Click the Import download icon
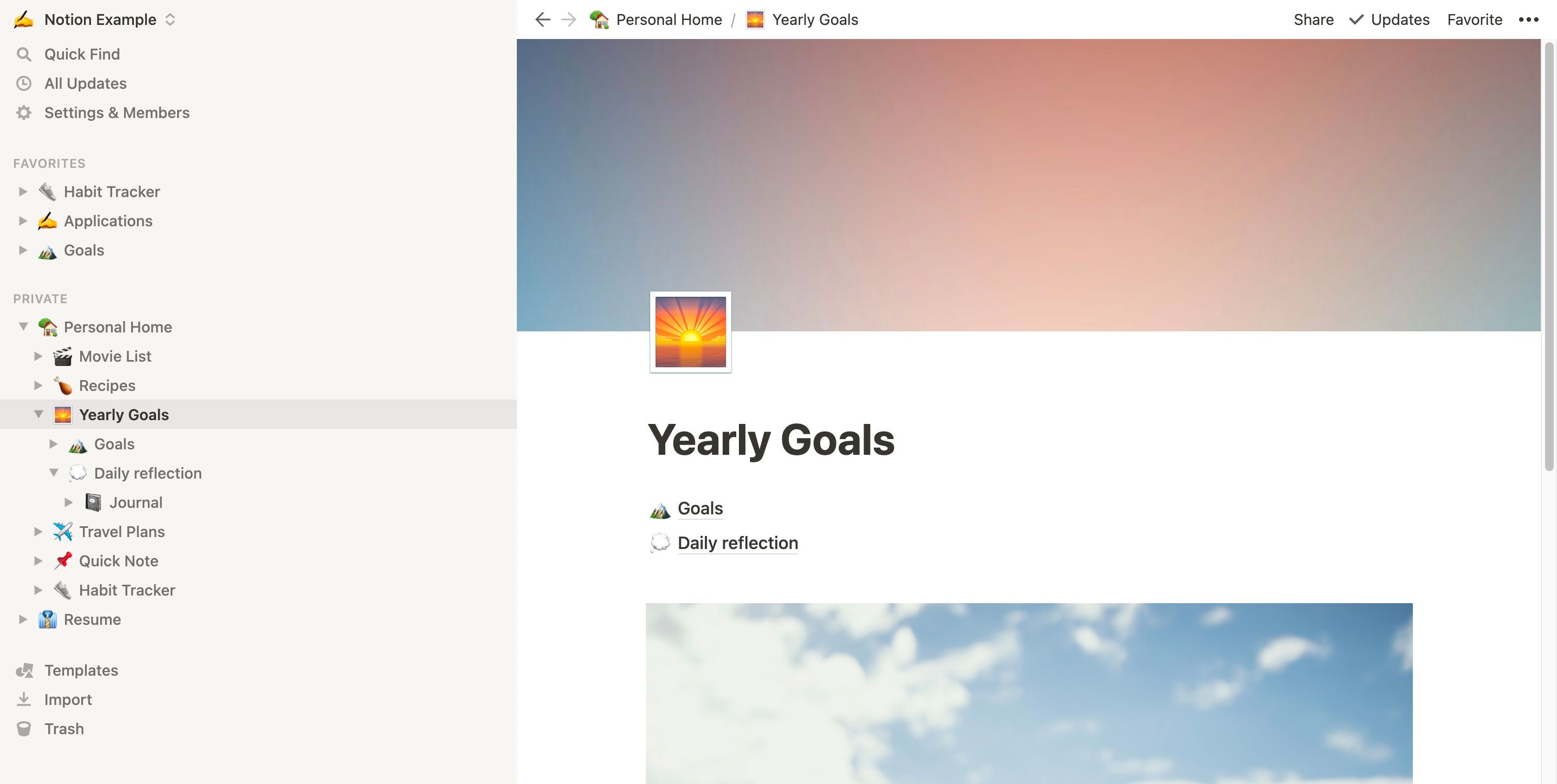This screenshot has width=1557, height=784. [24, 698]
